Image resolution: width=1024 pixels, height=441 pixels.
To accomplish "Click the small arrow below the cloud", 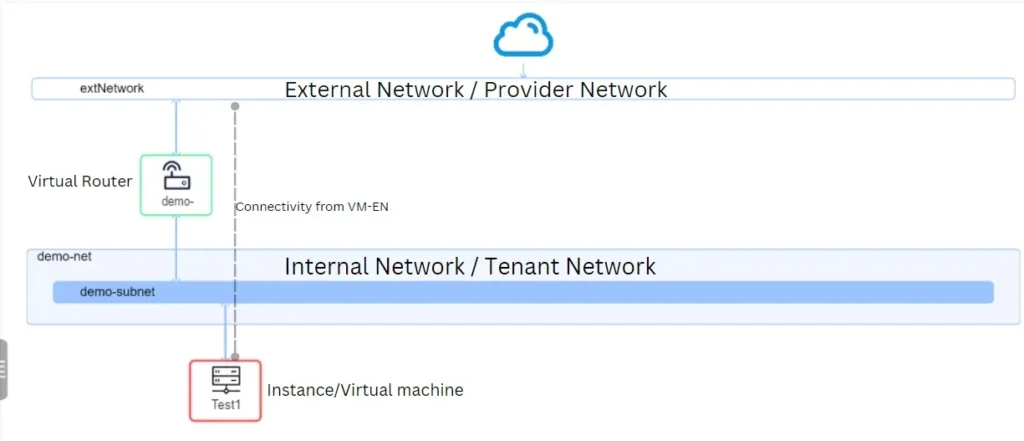I will point(523,71).
